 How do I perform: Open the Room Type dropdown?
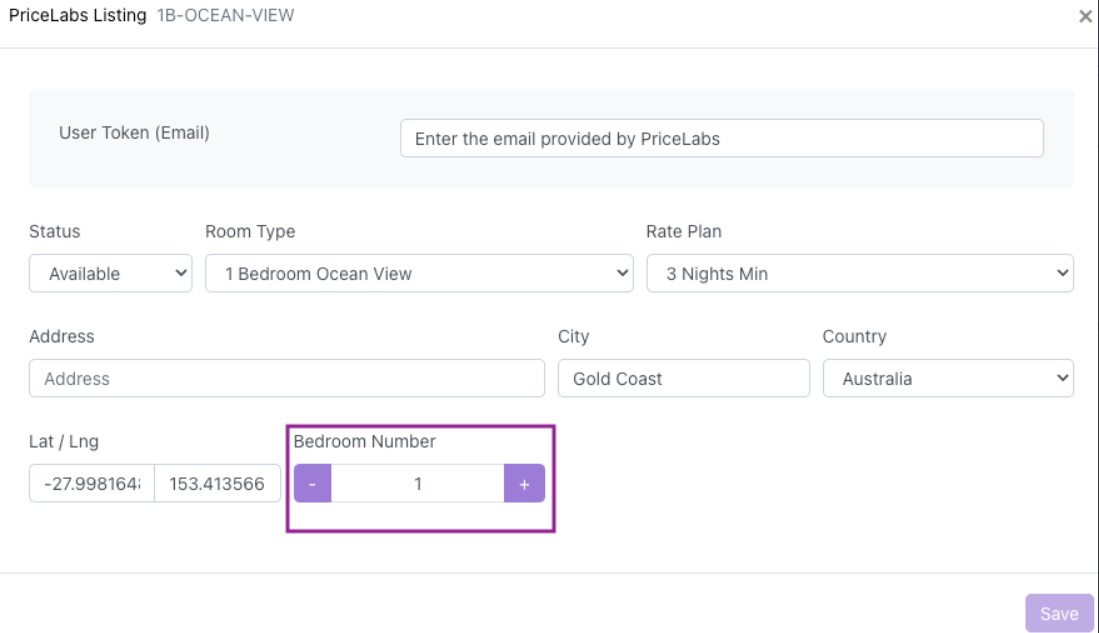419,273
